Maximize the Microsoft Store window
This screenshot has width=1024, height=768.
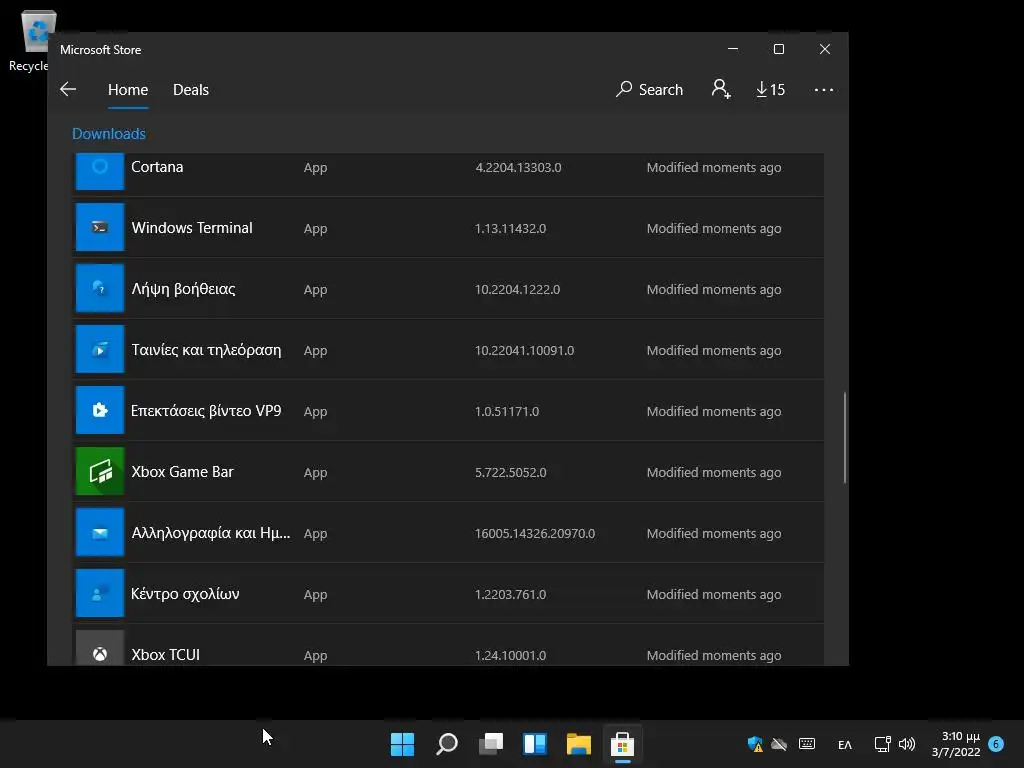click(778, 49)
